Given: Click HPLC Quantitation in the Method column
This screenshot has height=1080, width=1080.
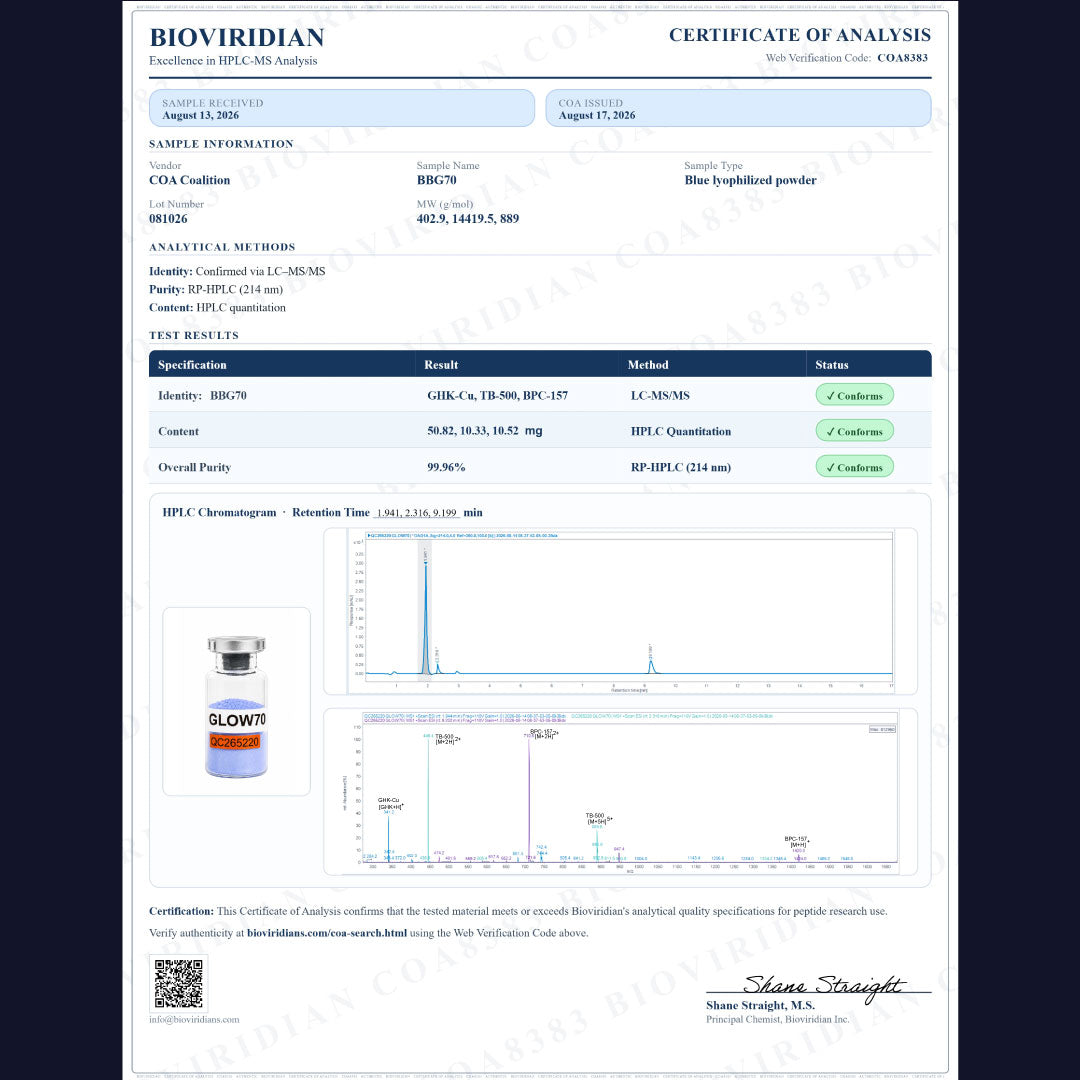Looking at the screenshot, I should point(681,431).
